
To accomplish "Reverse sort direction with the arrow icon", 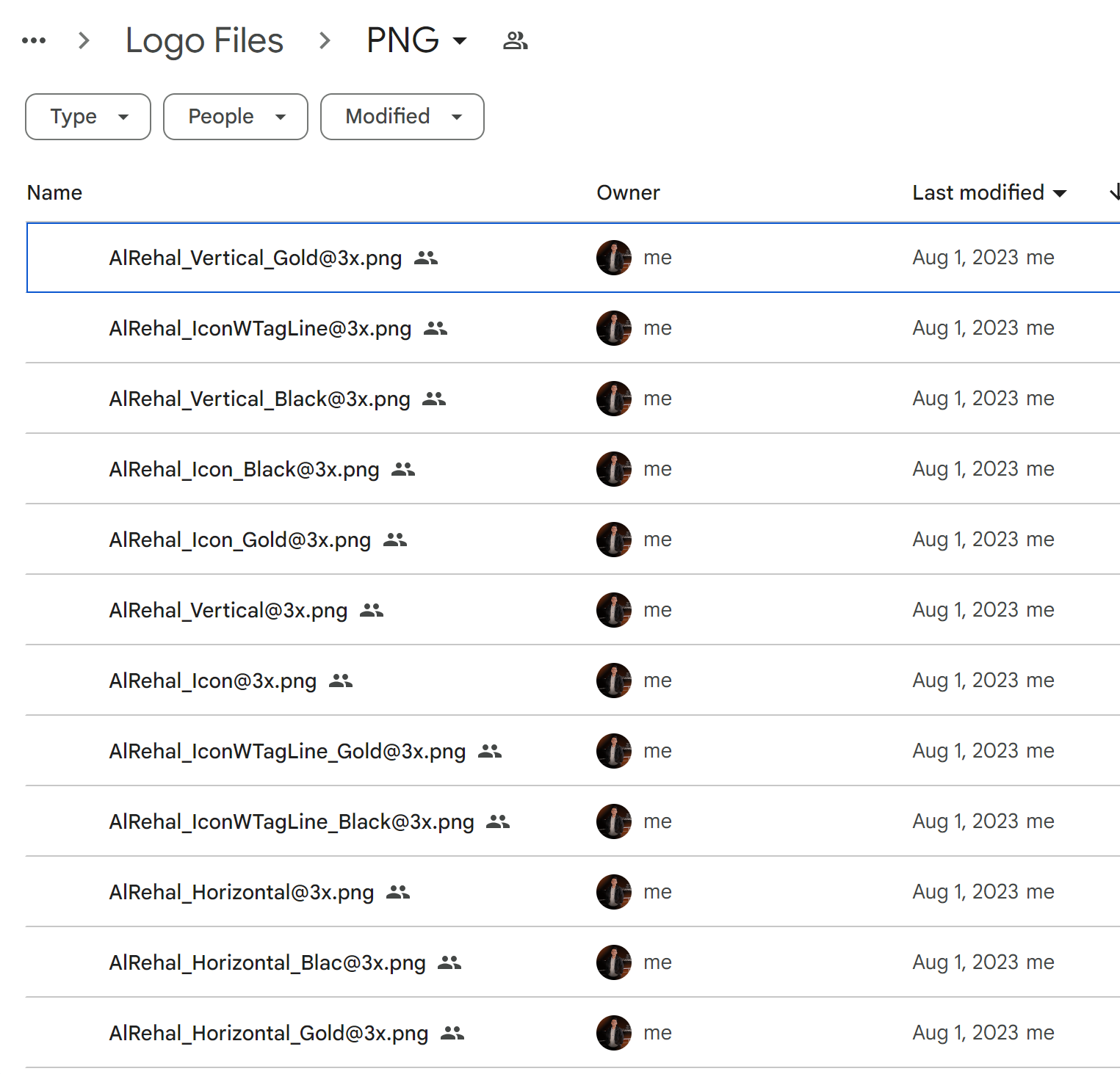I will point(1114,192).
